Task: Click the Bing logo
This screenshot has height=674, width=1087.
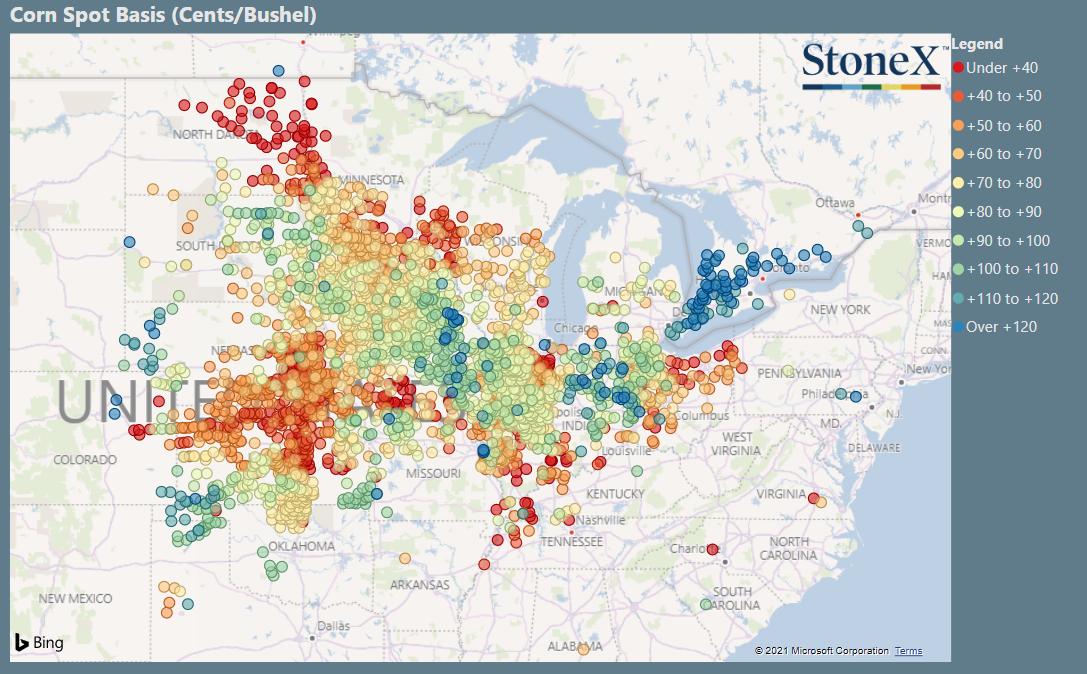Action: (39, 643)
